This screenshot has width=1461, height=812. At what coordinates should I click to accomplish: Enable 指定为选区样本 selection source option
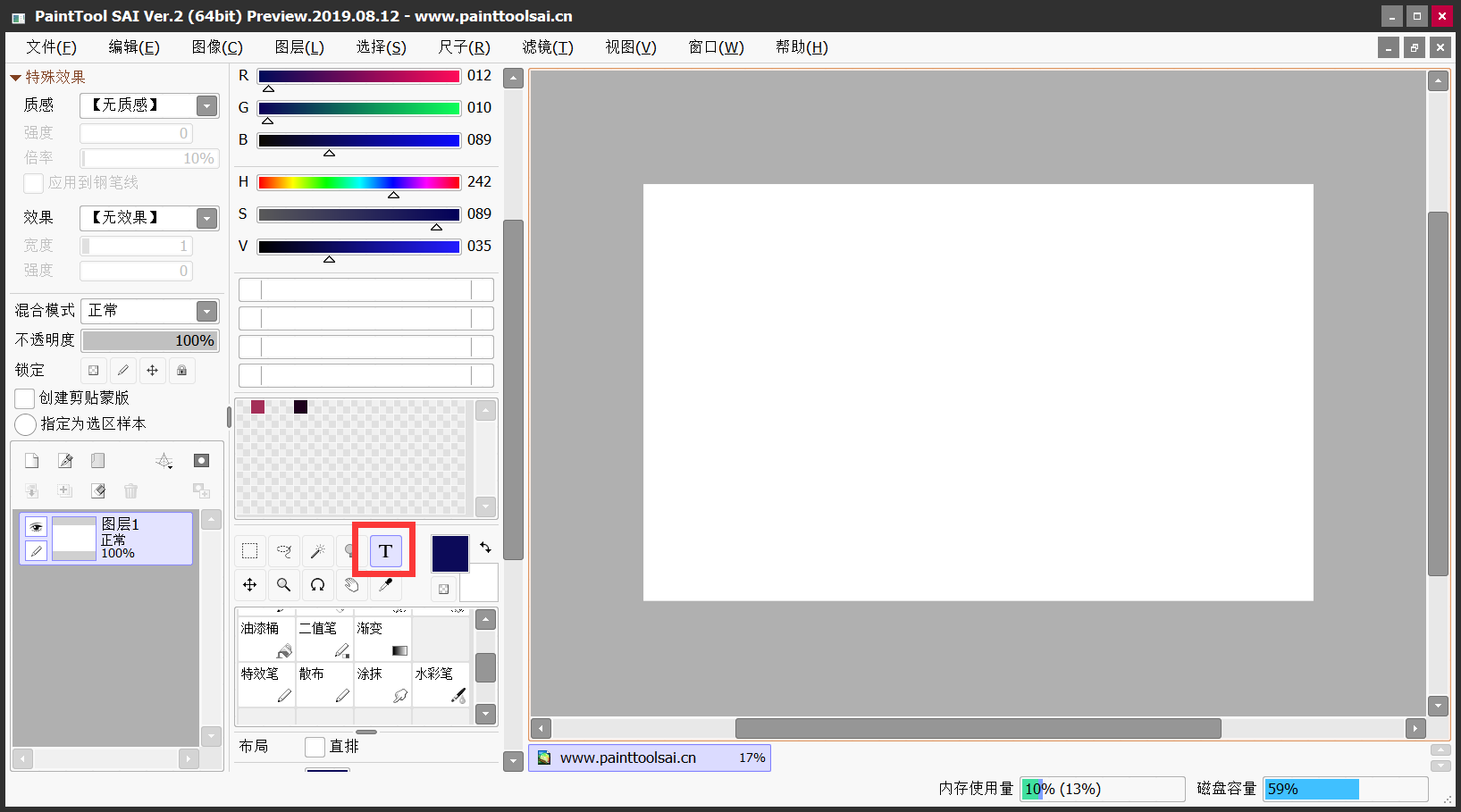pos(26,424)
